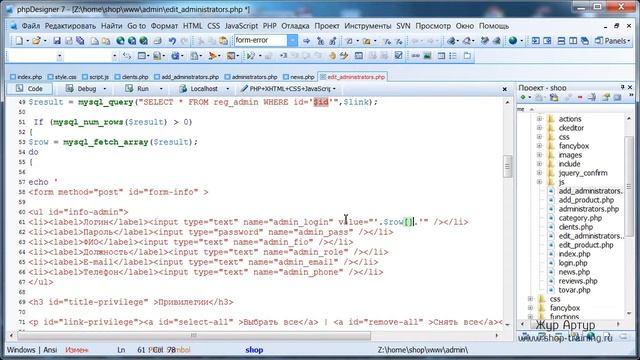Image resolution: width=640 pixels, height=360 pixels.
Task: Click the Debug button
Action: [x=81, y=89]
